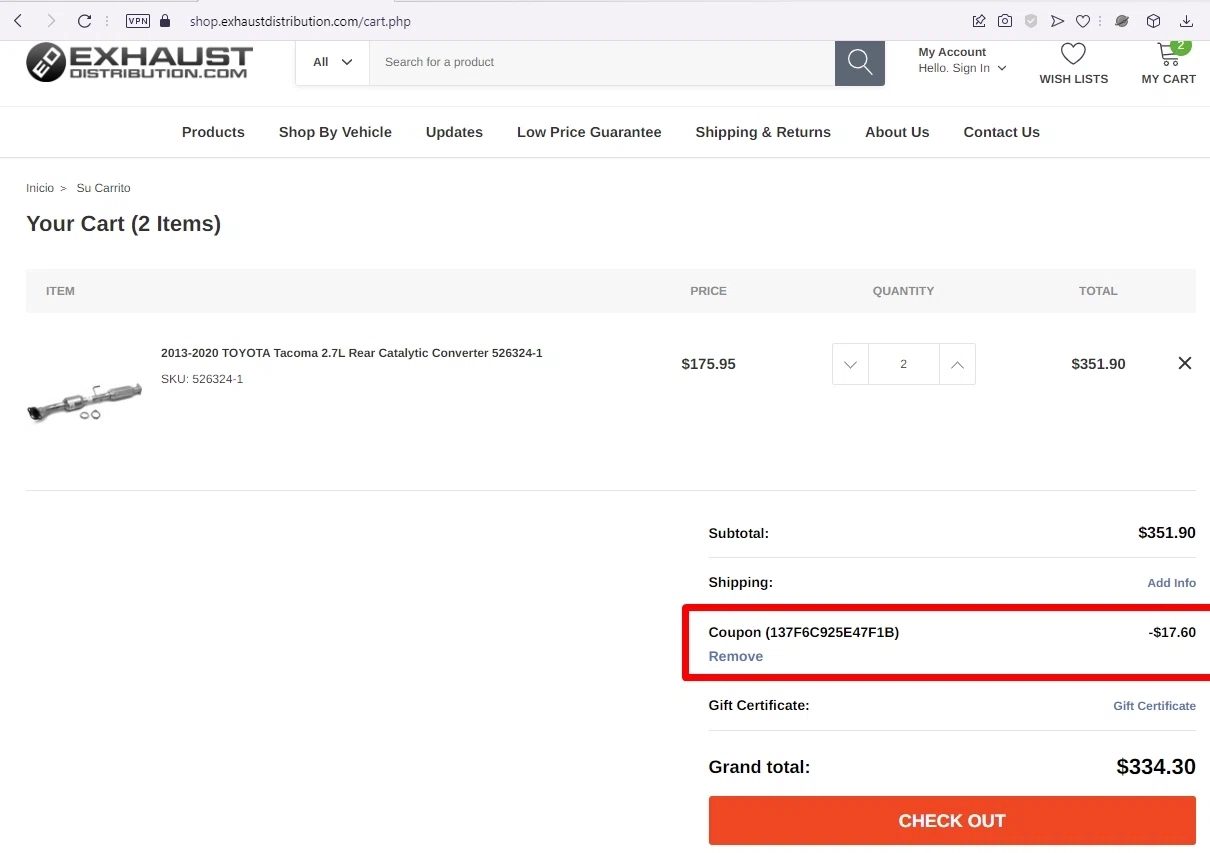The width and height of the screenshot is (1210, 853).
Task: Open the pinboard edit icon in browser toolbar
Action: [x=979, y=21]
